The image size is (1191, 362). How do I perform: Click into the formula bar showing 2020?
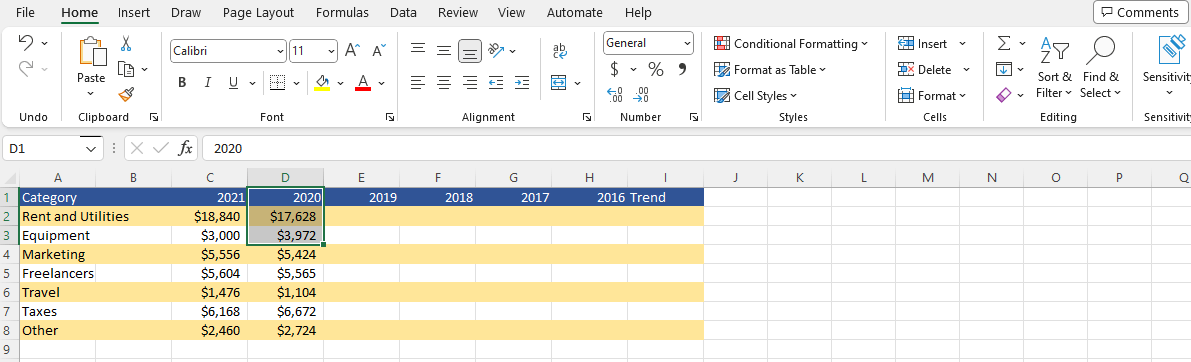point(697,149)
